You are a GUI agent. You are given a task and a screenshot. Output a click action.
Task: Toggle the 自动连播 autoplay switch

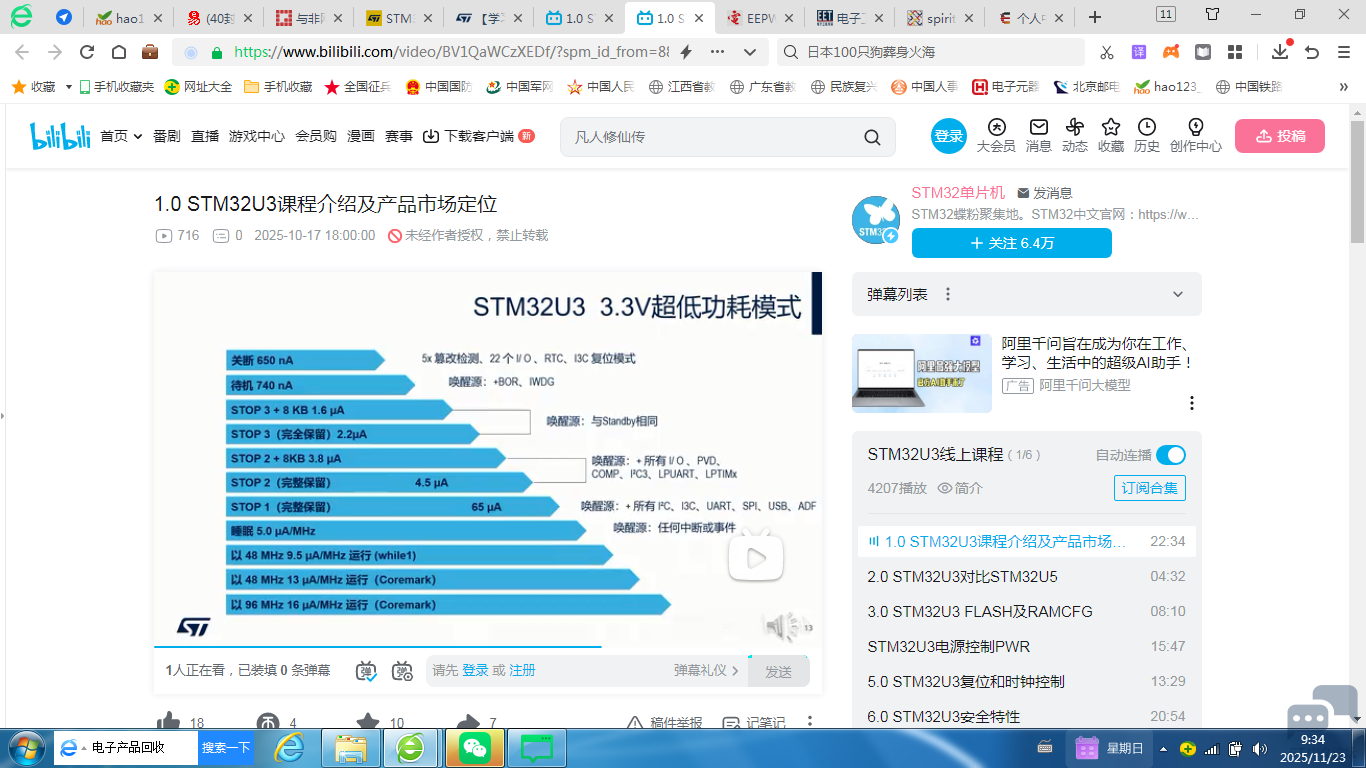pyautogui.click(x=1170, y=455)
